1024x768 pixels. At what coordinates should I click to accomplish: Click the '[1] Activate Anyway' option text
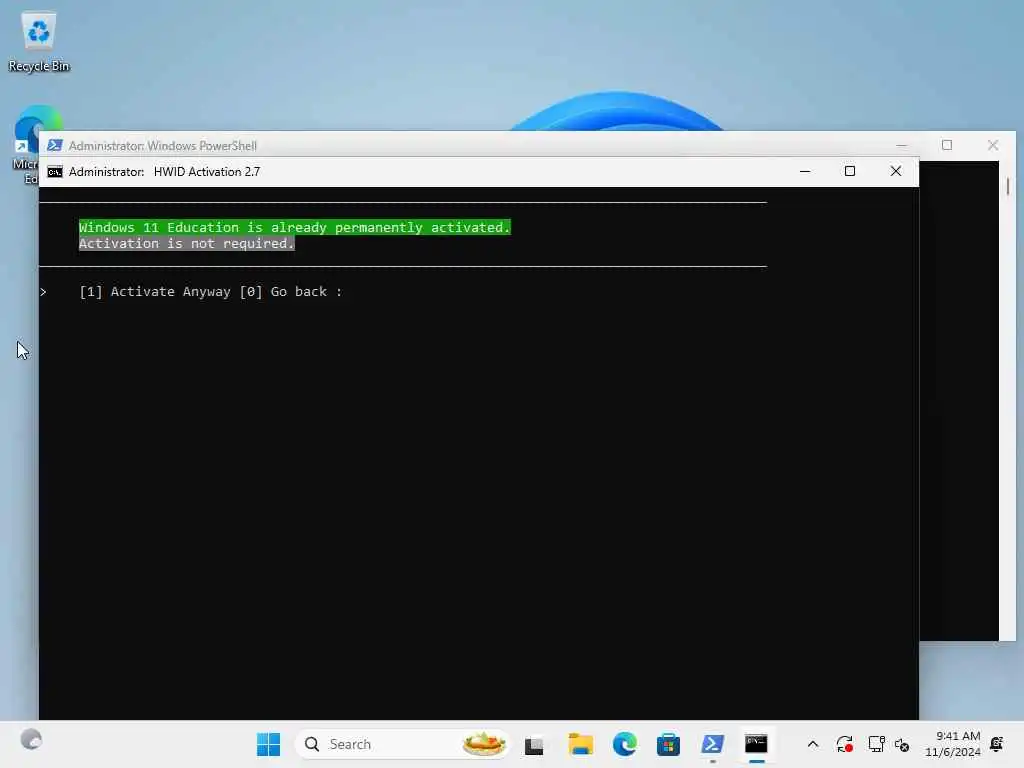[x=155, y=292]
